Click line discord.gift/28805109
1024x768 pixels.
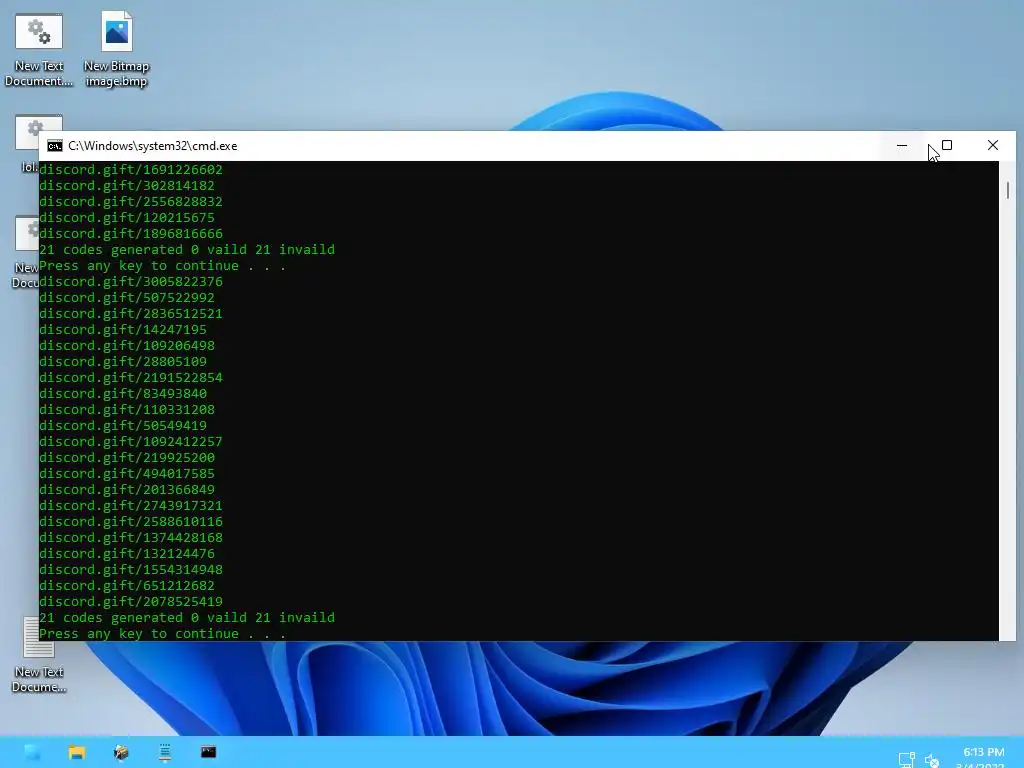123,362
